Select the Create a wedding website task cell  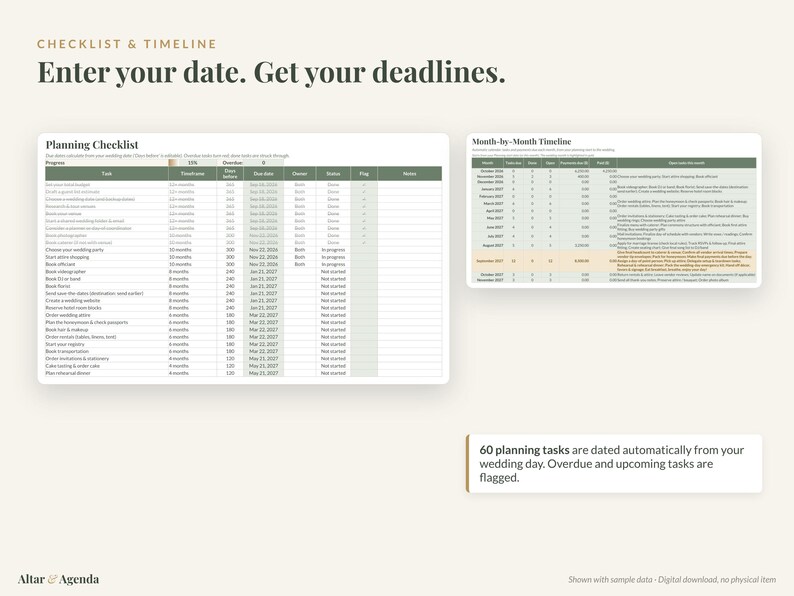coord(107,301)
